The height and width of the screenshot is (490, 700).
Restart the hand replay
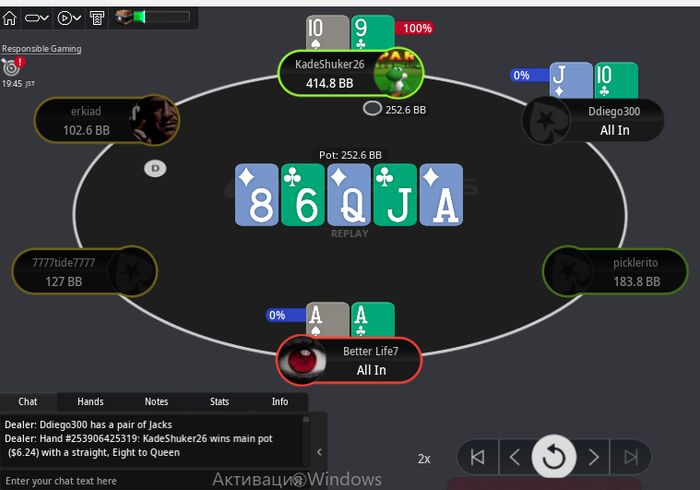(x=554, y=457)
